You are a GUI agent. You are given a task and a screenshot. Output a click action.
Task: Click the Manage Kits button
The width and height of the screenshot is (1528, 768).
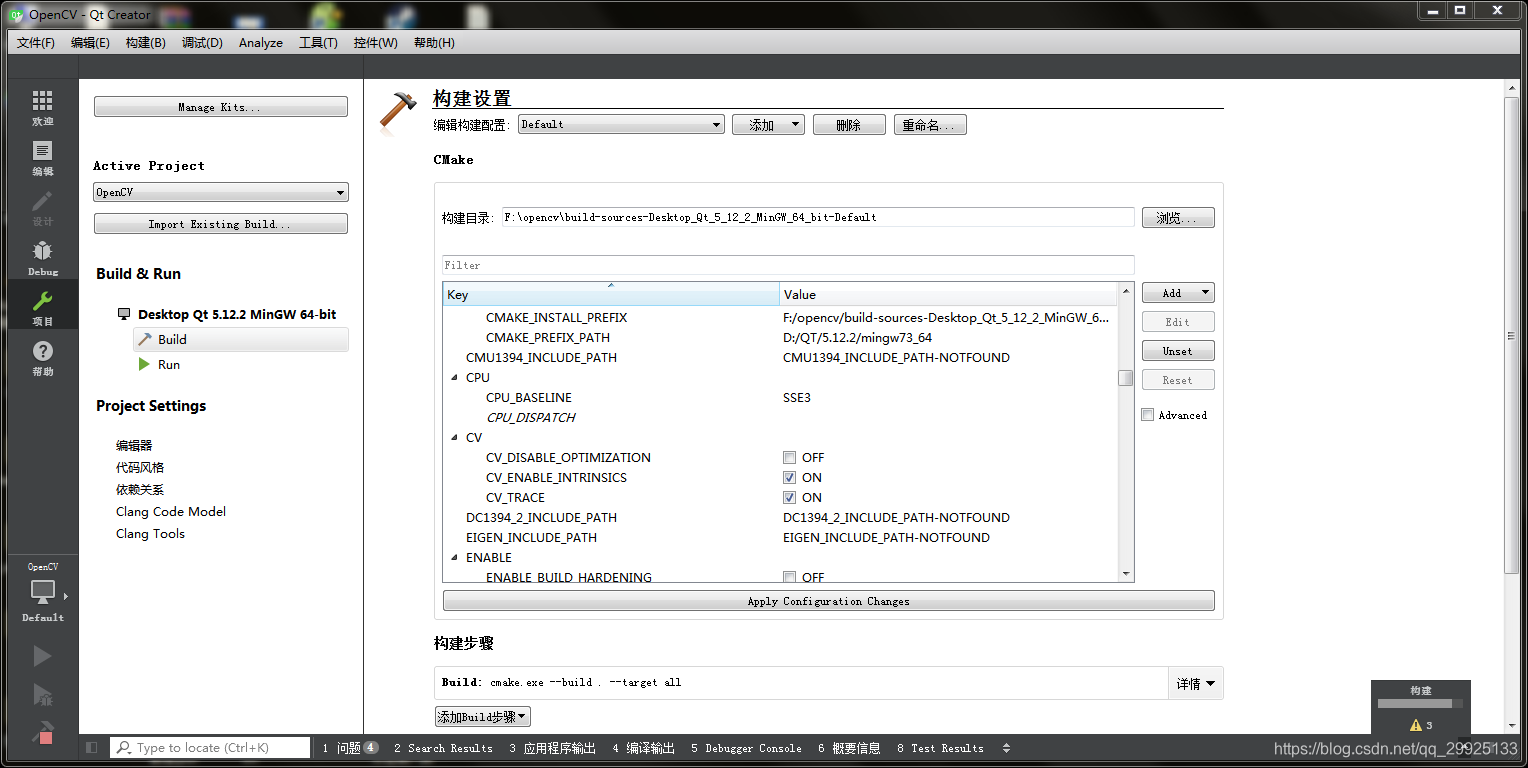coord(221,107)
